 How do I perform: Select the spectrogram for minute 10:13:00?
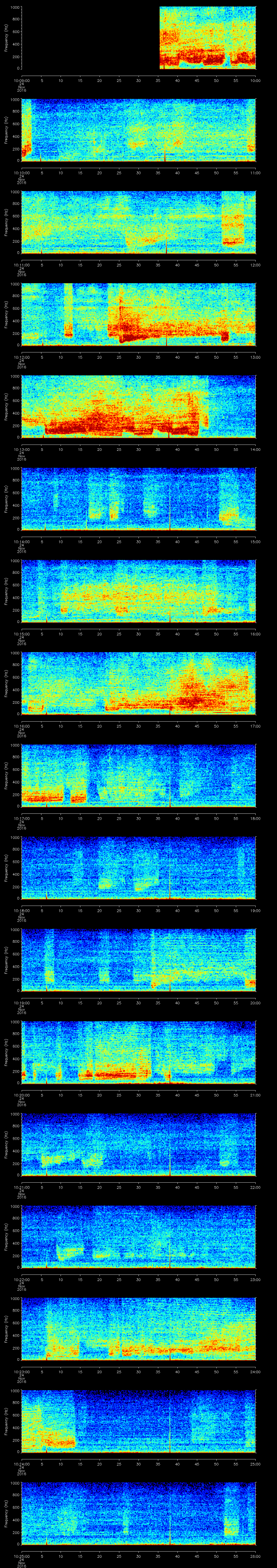139,407
